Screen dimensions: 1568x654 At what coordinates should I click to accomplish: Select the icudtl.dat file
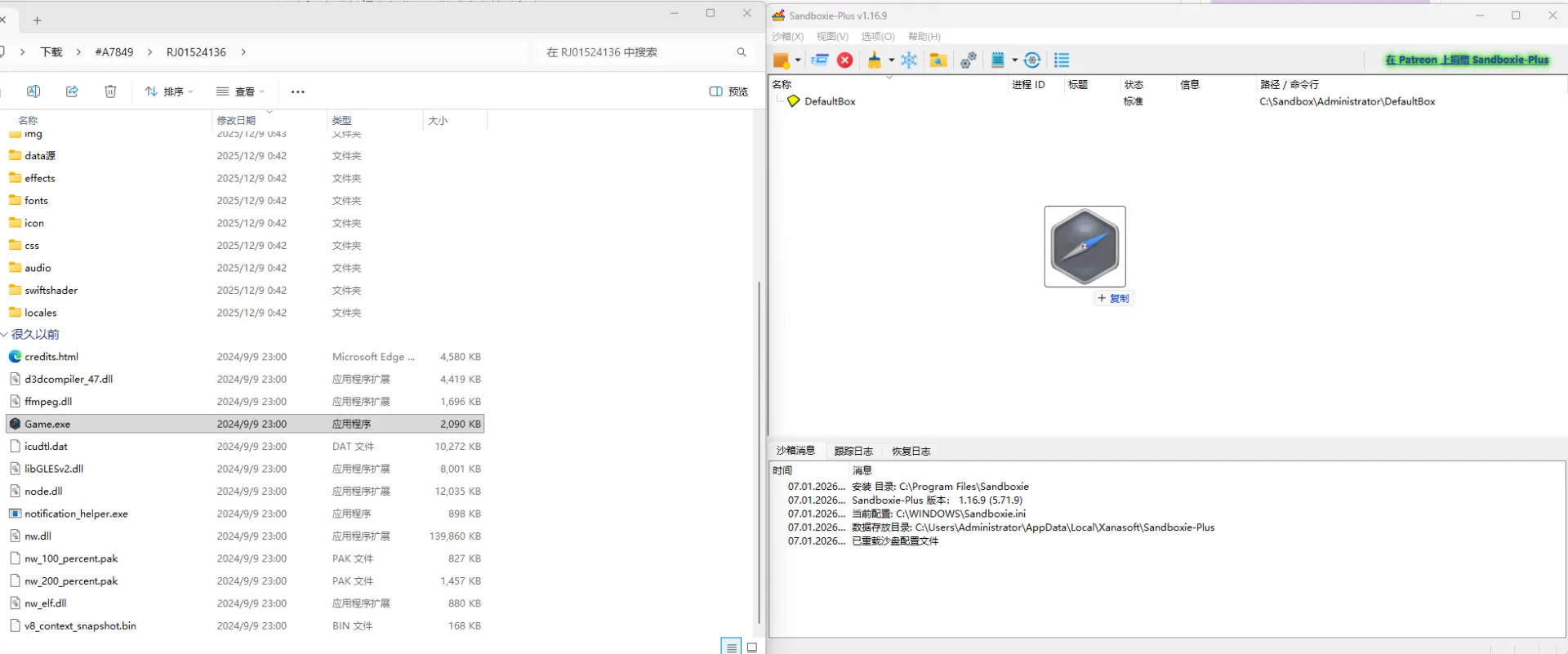coord(245,447)
